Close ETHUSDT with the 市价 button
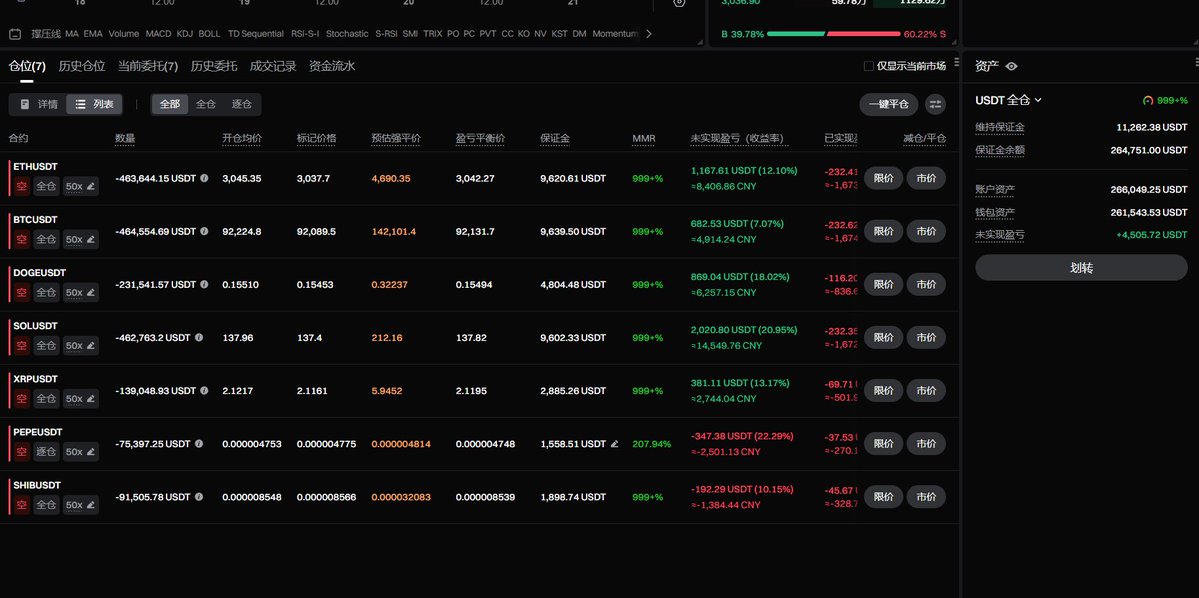The image size is (1199, 598). click(x=926, y=178)
